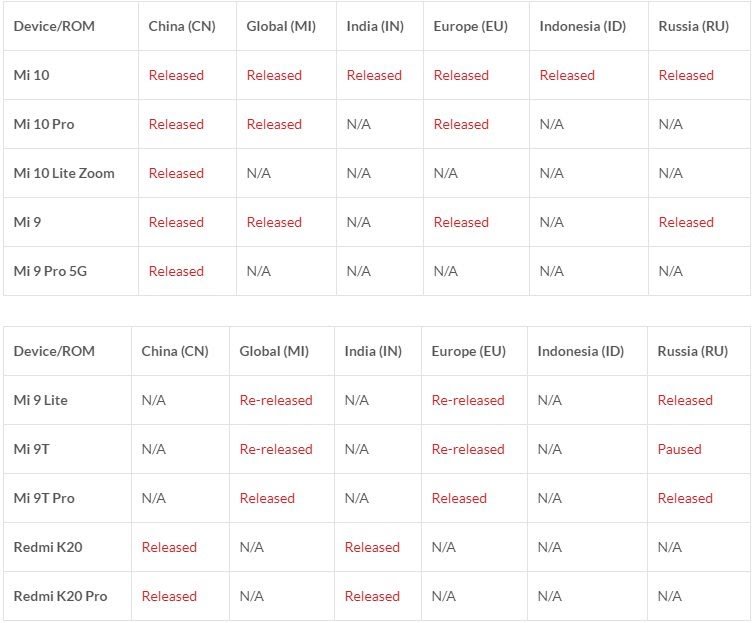Viewport: 756px width, 623px height.
Task: Open Mi 10 India Released link
Action: tap(374, 75)
